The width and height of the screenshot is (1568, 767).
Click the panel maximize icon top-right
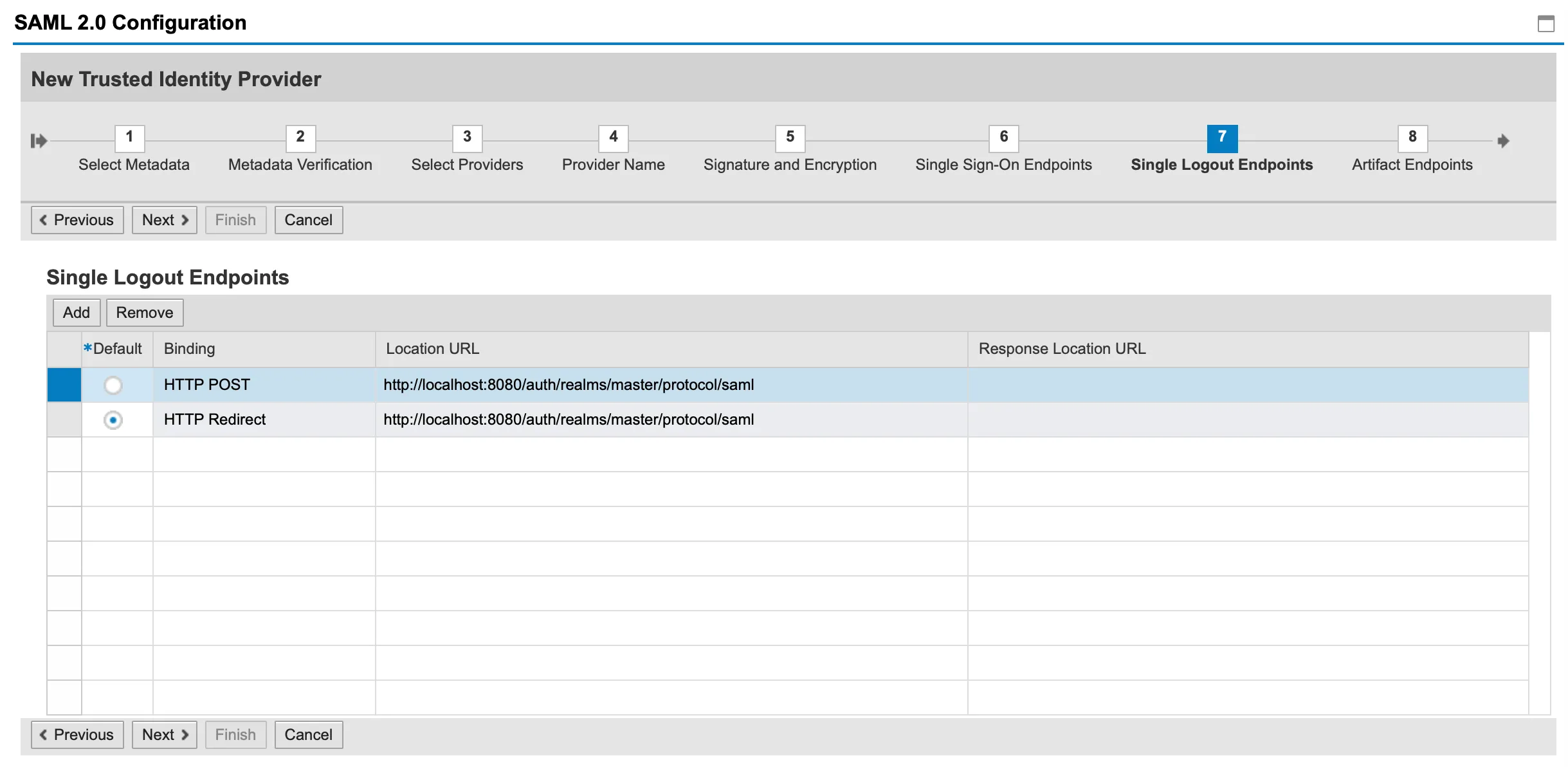(x=1545, y=24)
